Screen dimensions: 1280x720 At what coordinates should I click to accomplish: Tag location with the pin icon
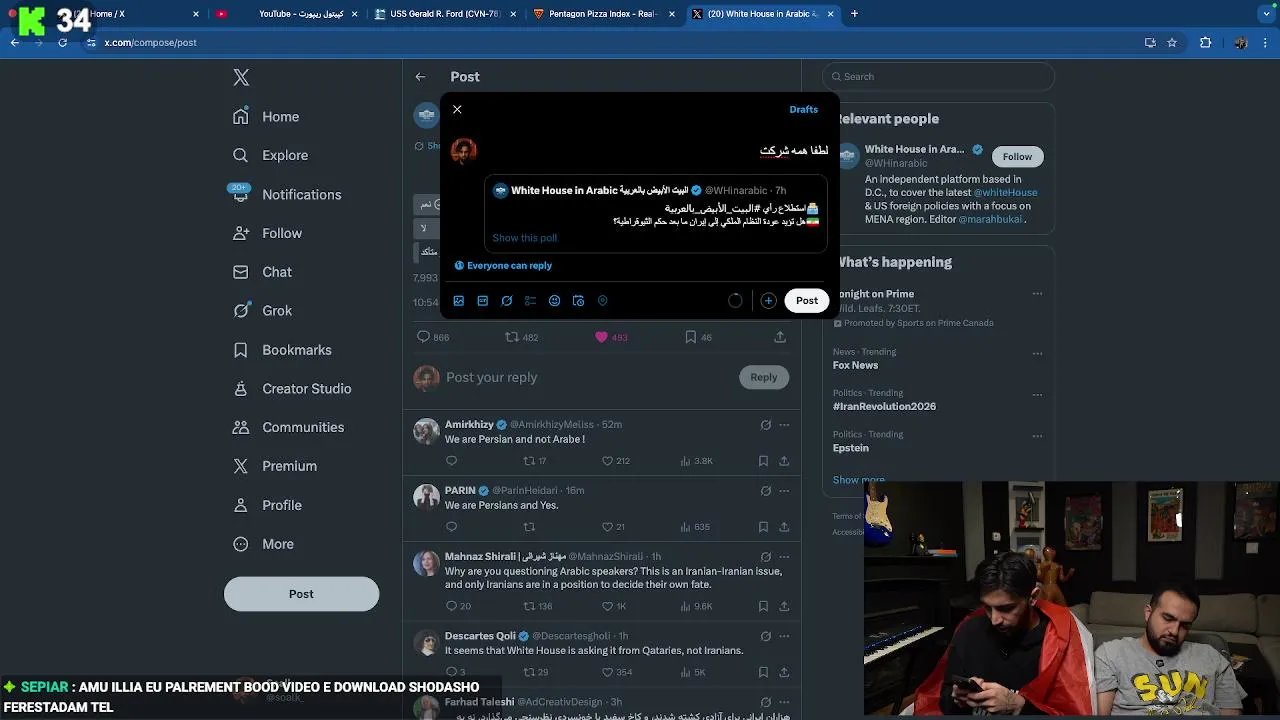point(602,300)
